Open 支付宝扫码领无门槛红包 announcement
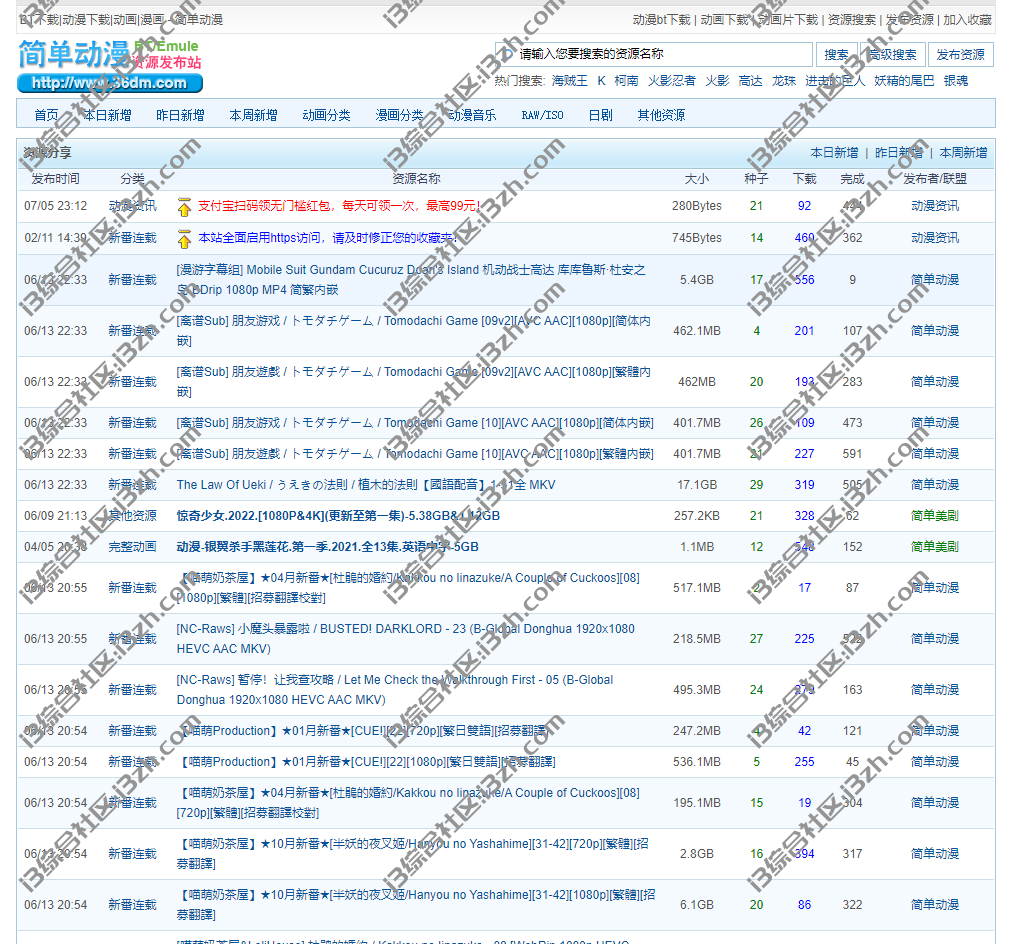1013x944 pixels. coord(339,205)
